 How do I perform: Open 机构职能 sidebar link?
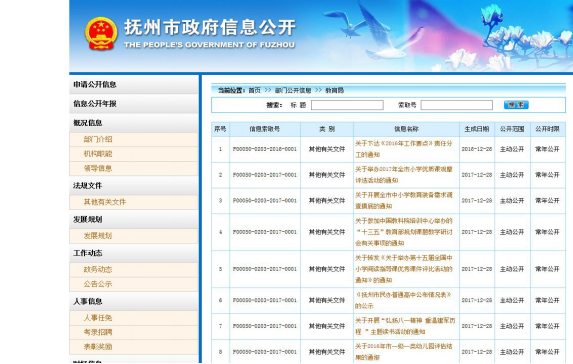click(x=98, y=154)
